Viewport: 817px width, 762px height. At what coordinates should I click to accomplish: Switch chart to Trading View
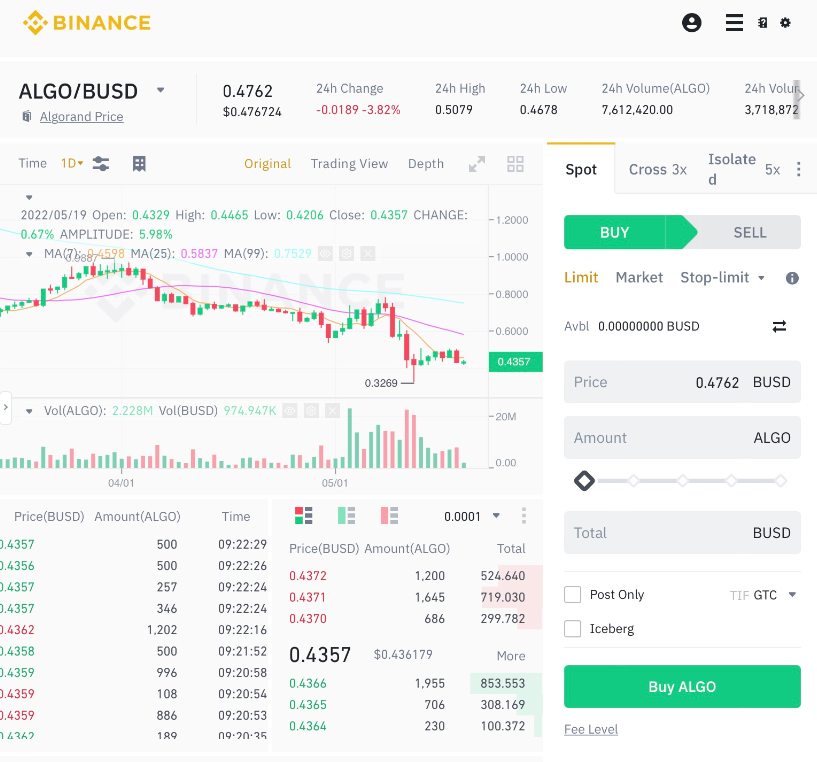(x=349, y=164)
